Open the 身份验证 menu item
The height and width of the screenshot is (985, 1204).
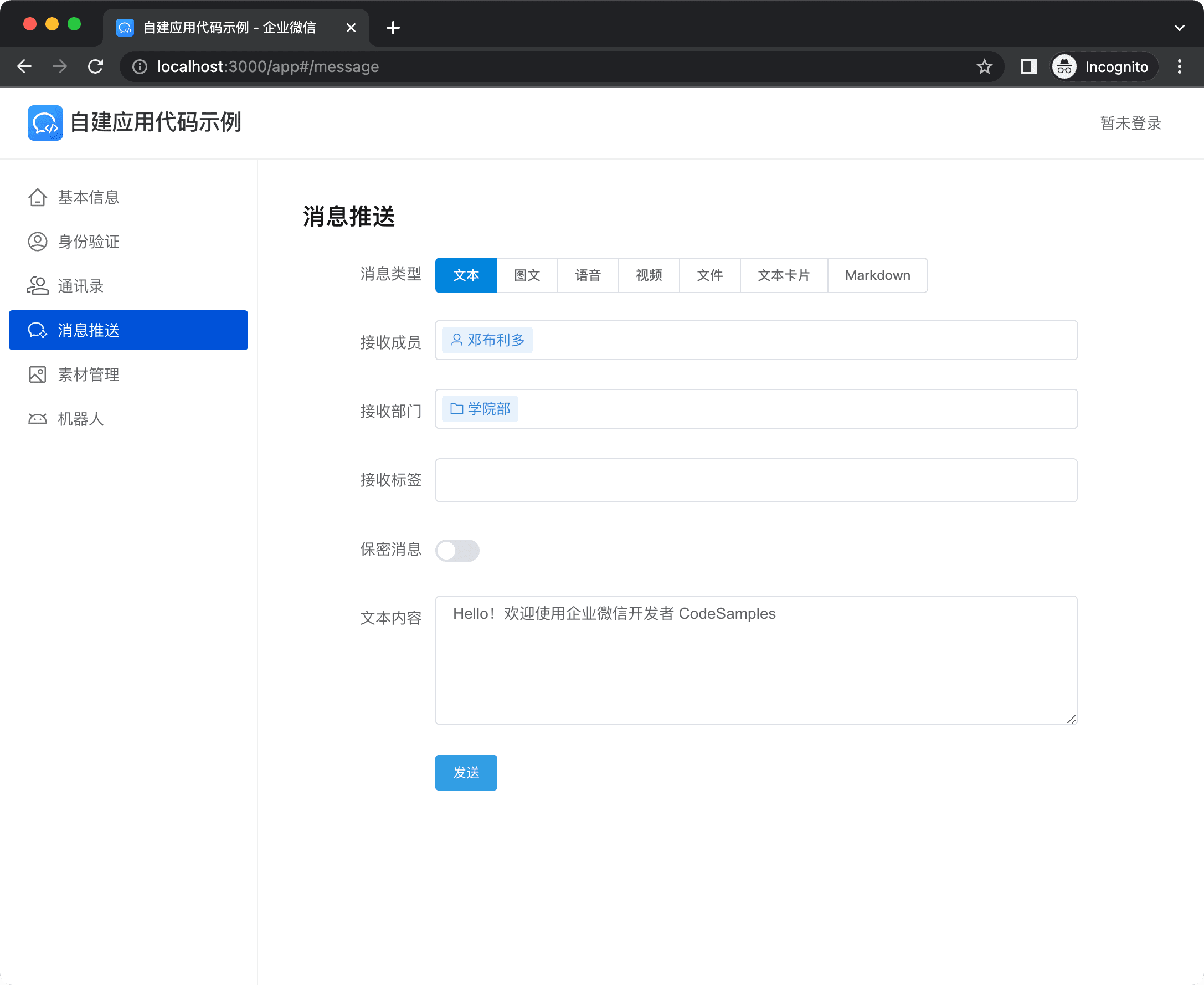[x=128, y=242]
